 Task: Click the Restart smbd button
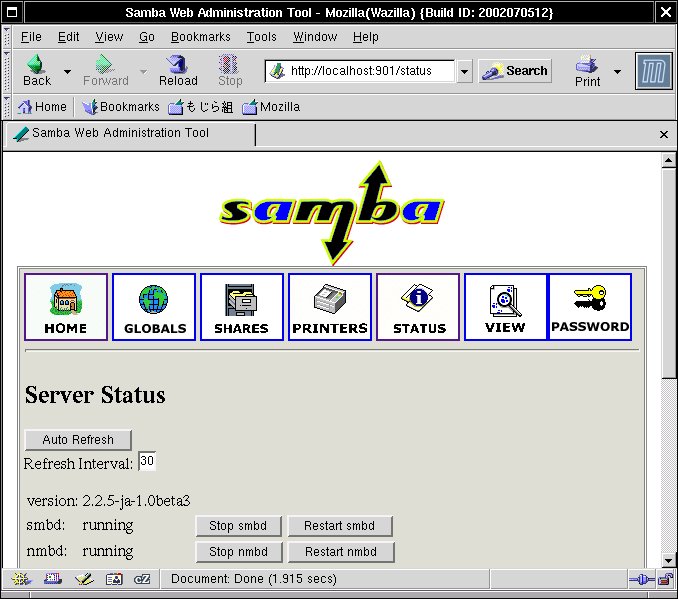340,526
